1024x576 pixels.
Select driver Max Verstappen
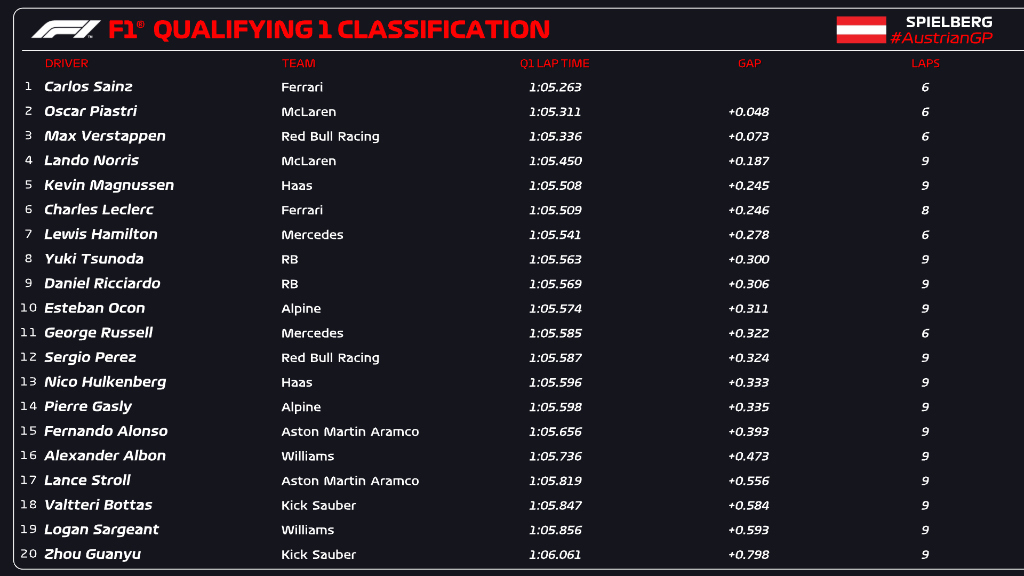click(105, 136)
